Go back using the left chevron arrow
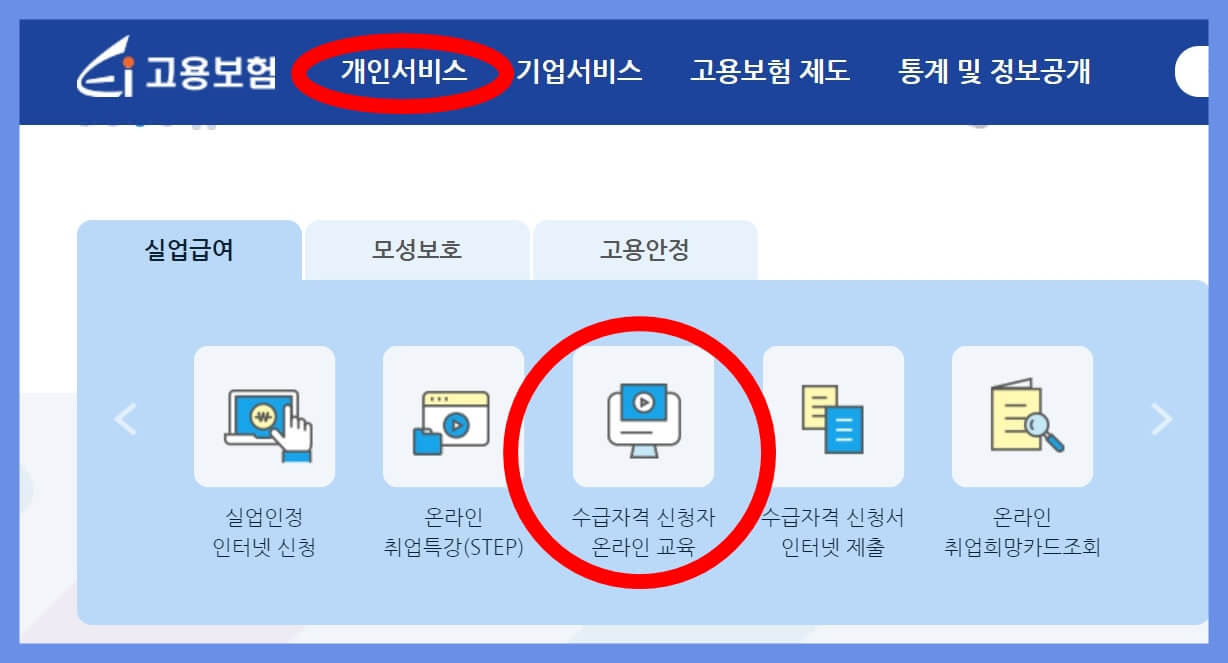The width and height of the screenshot is (1228, 663). (x=124, y=420)
